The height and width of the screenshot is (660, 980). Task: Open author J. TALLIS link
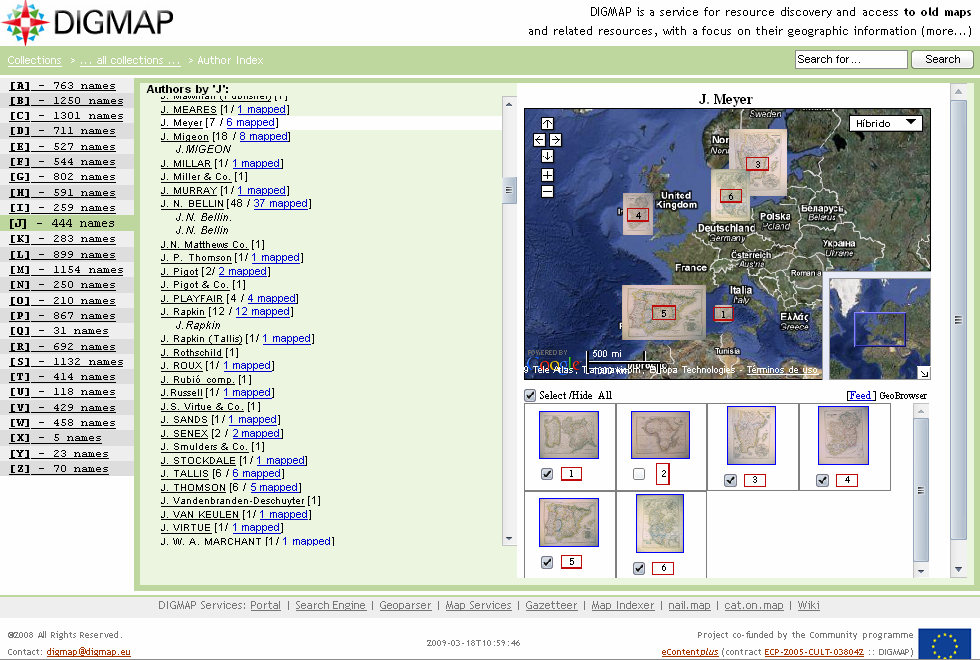[184, 473]
